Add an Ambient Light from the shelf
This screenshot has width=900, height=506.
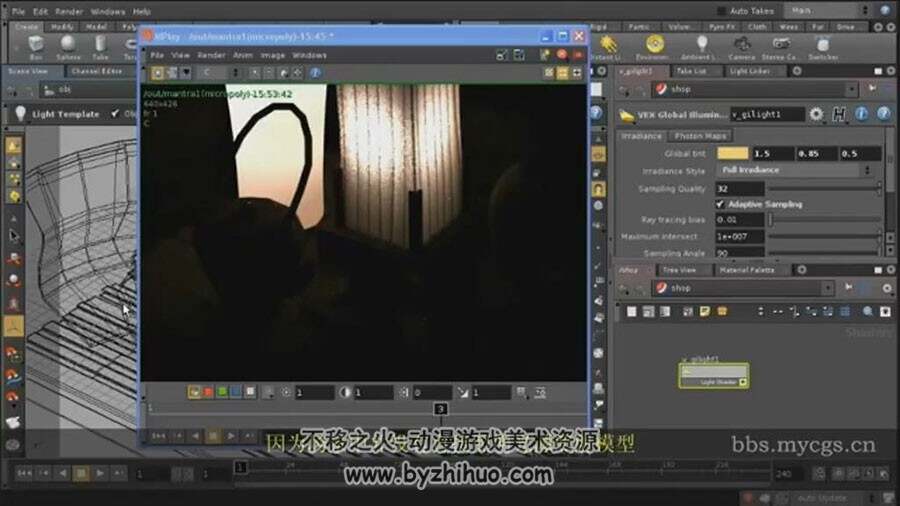click(x=700, y=47)
